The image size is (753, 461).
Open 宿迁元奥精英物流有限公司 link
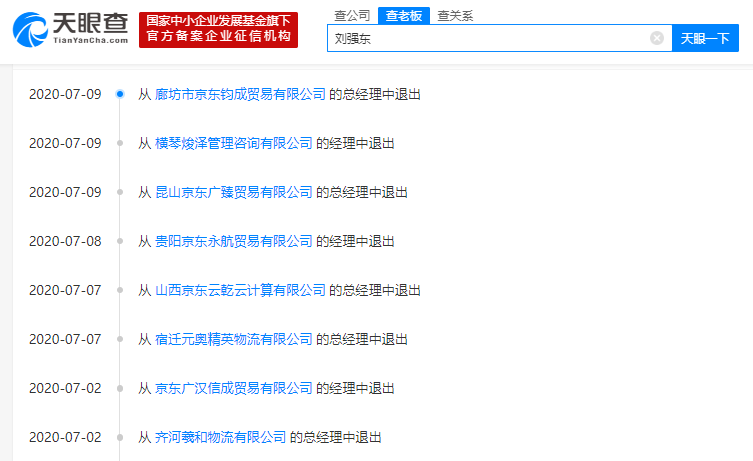[x=234, y=339]
